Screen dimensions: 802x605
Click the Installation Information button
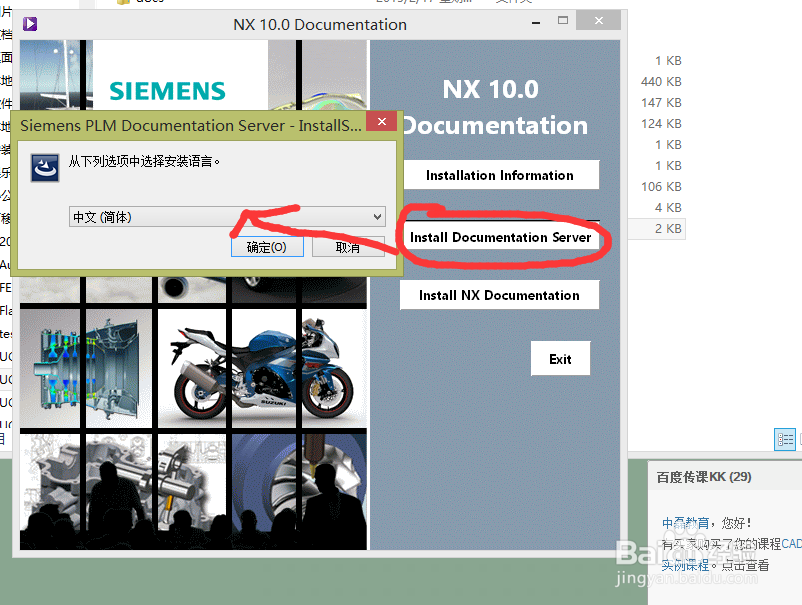501,175
